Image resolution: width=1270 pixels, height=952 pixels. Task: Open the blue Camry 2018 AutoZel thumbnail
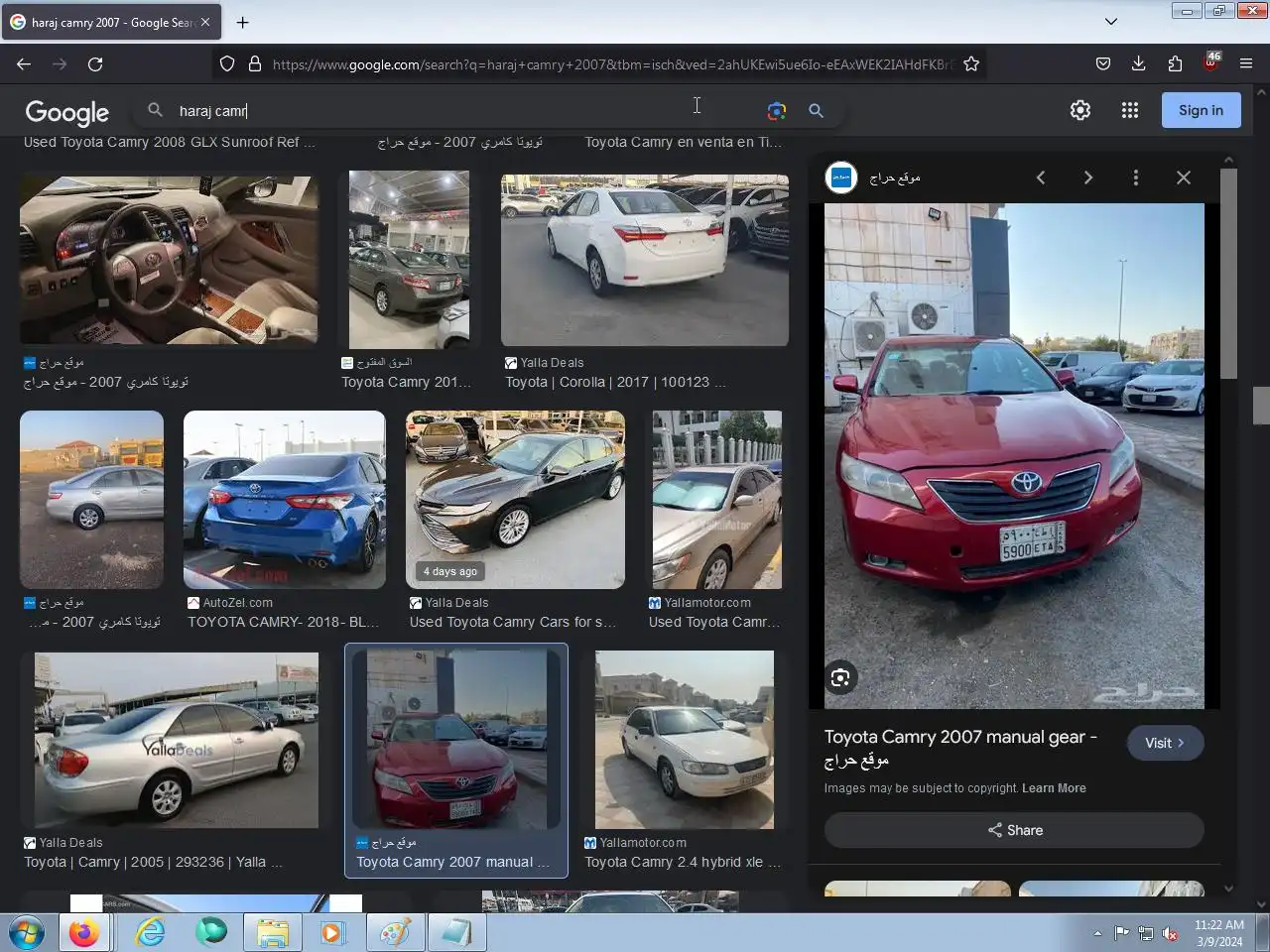(285, 500)
